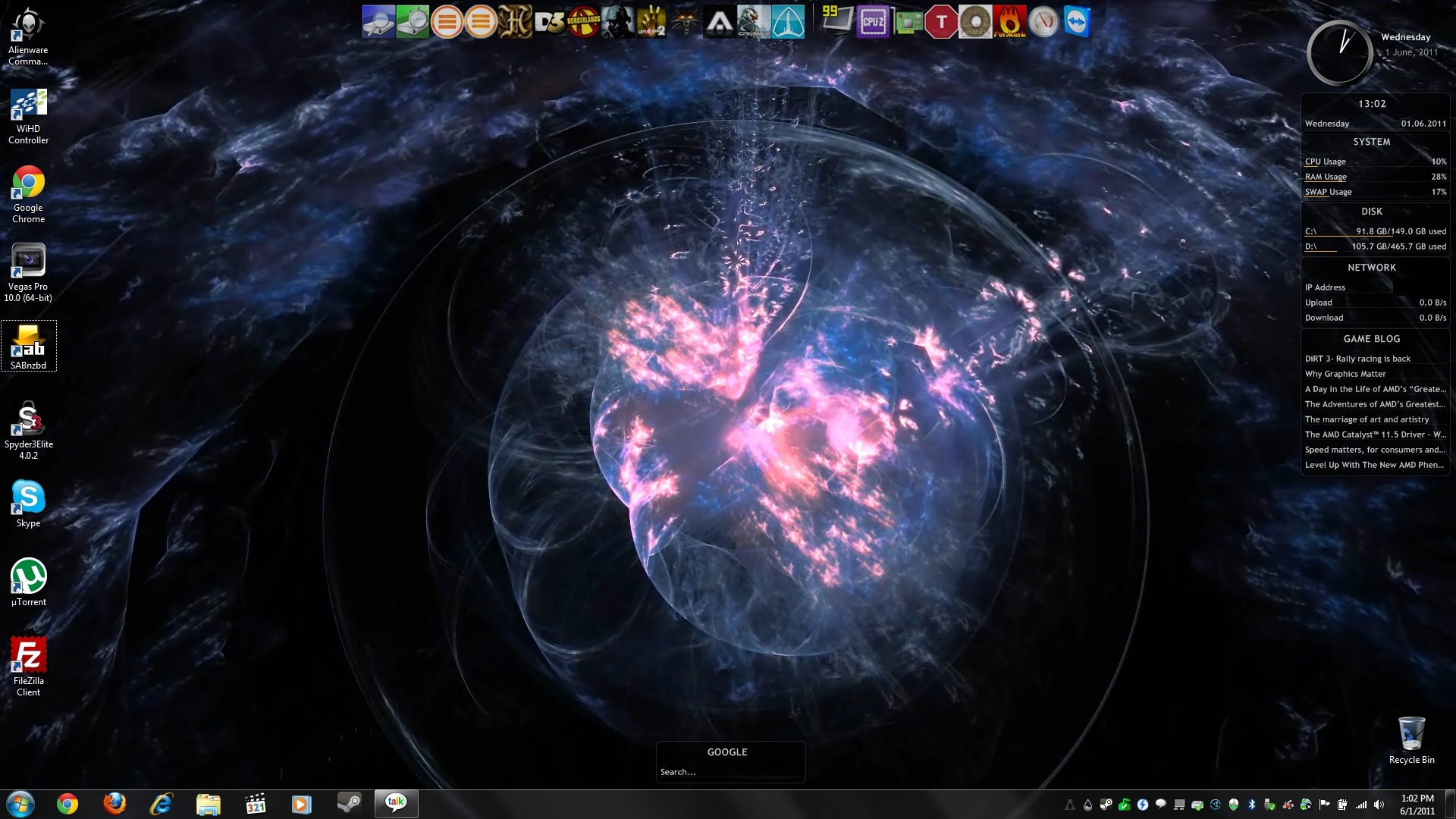Open TeamViewer dock icon
This screenshot has height=819, width=1456.
(1077, 21)
